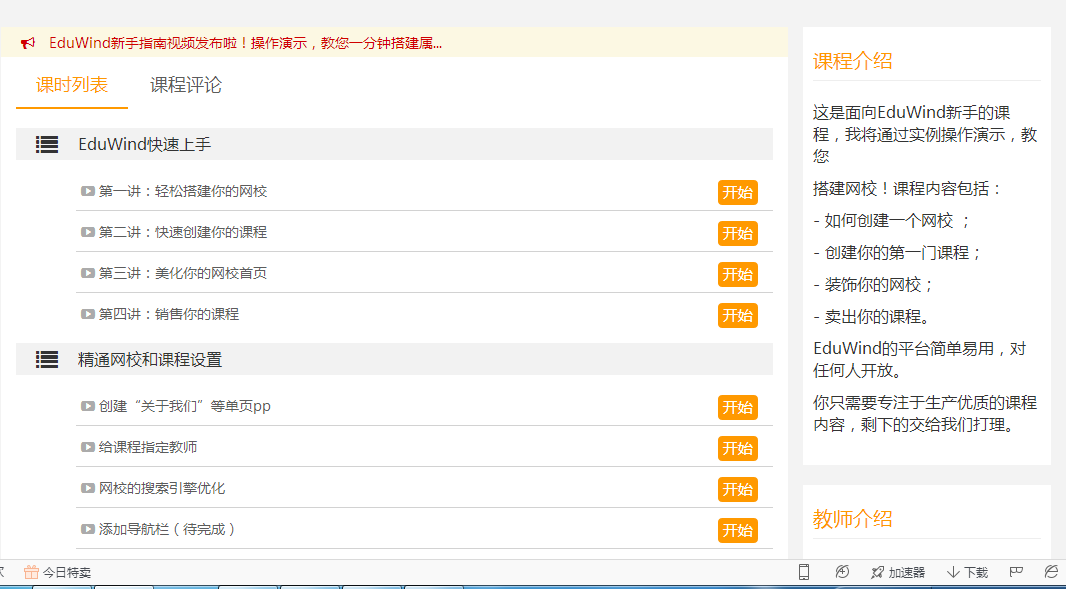Image resolution: width=1066 pixels, height=589 pixels.
Task: Open lesson 第三讲：美化你的网校首页
Action: (x=183, y=273)
